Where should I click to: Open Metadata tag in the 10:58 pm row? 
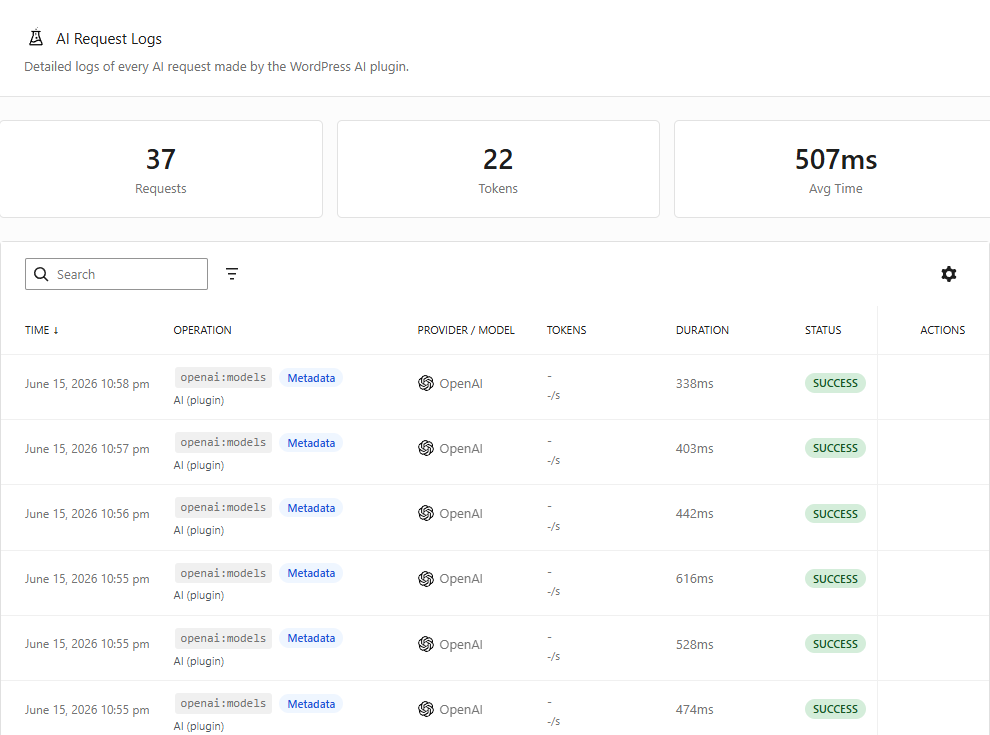(x=311, y=378)
